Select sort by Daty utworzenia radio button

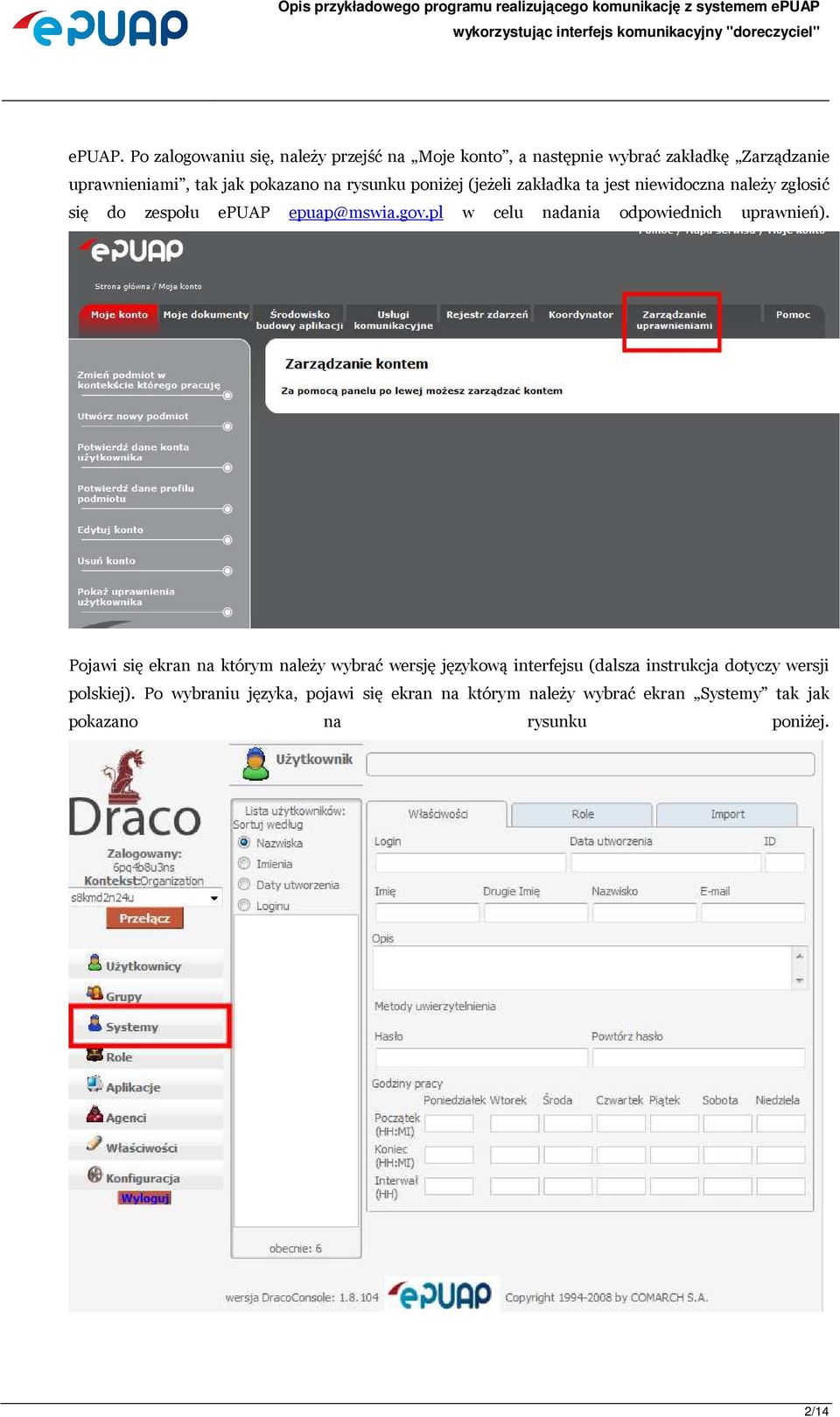coord(244,884)
